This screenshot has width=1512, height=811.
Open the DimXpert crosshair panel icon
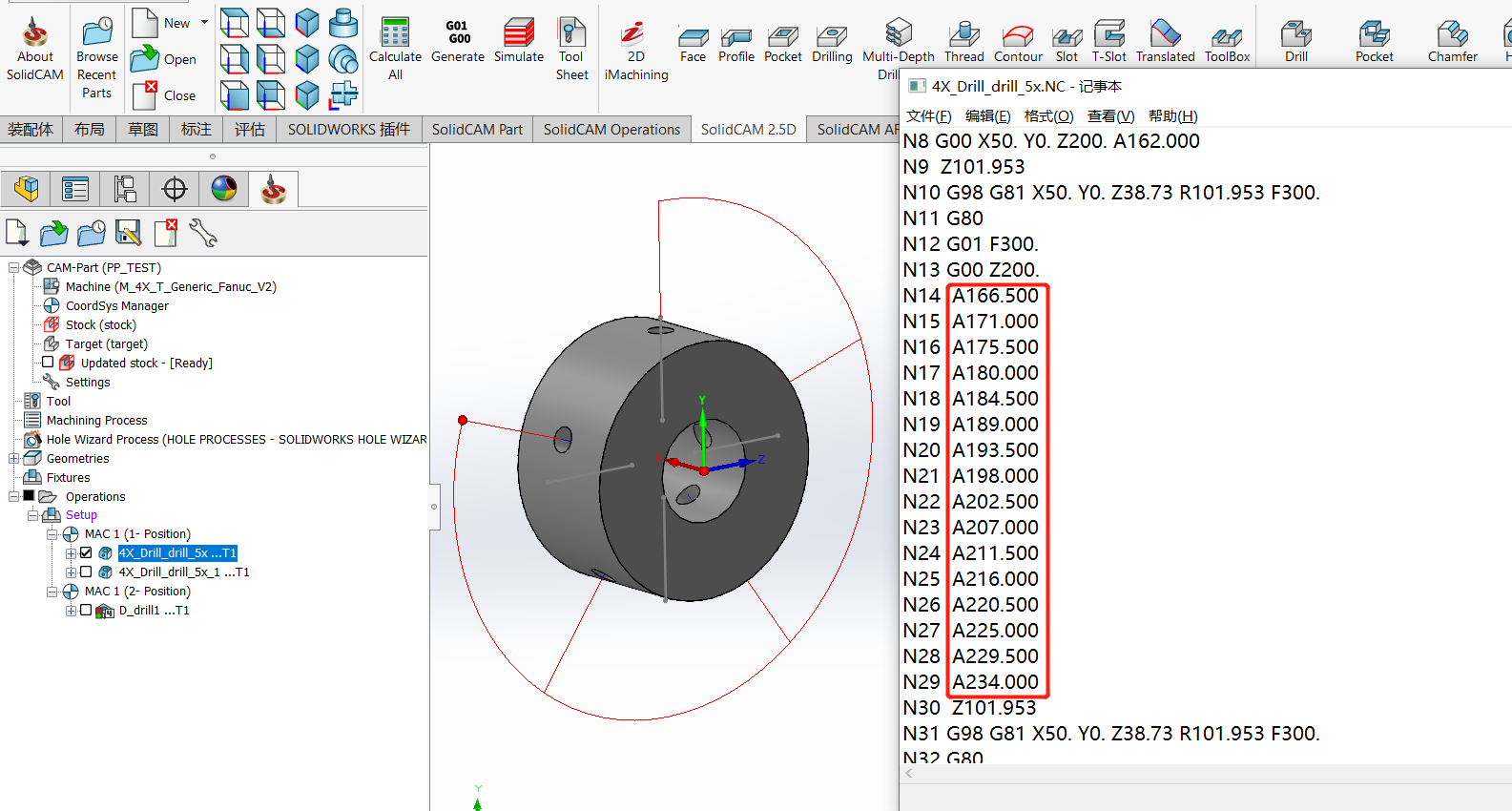(175, 189)
